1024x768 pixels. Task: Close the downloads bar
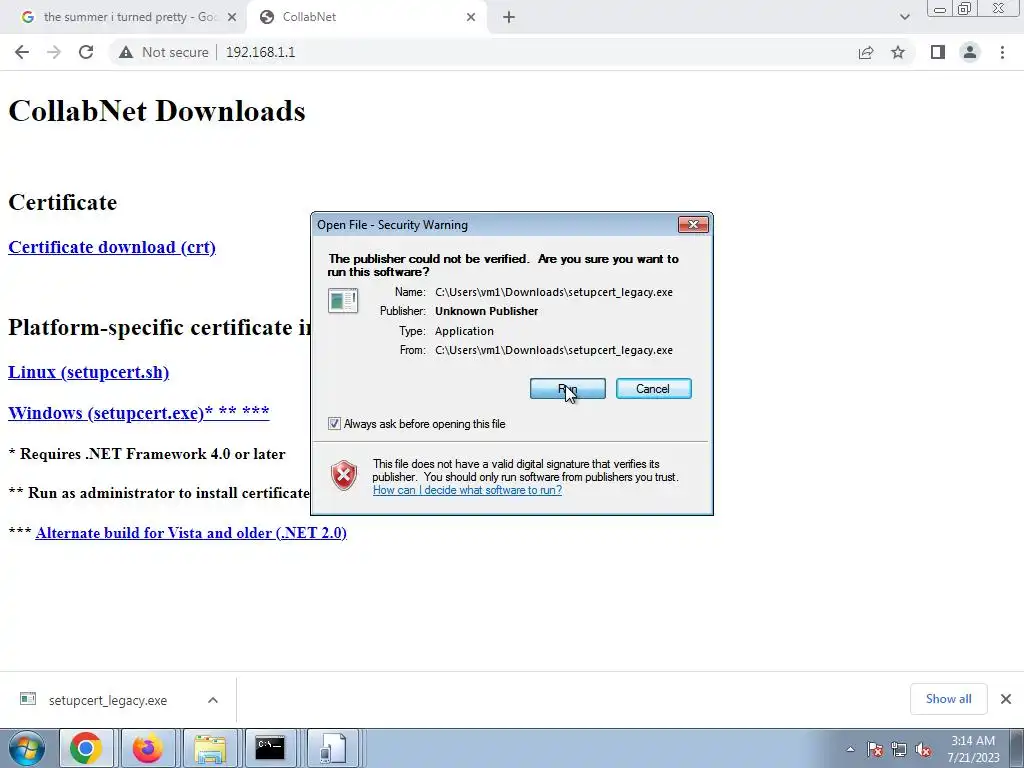coord(1006,699)
